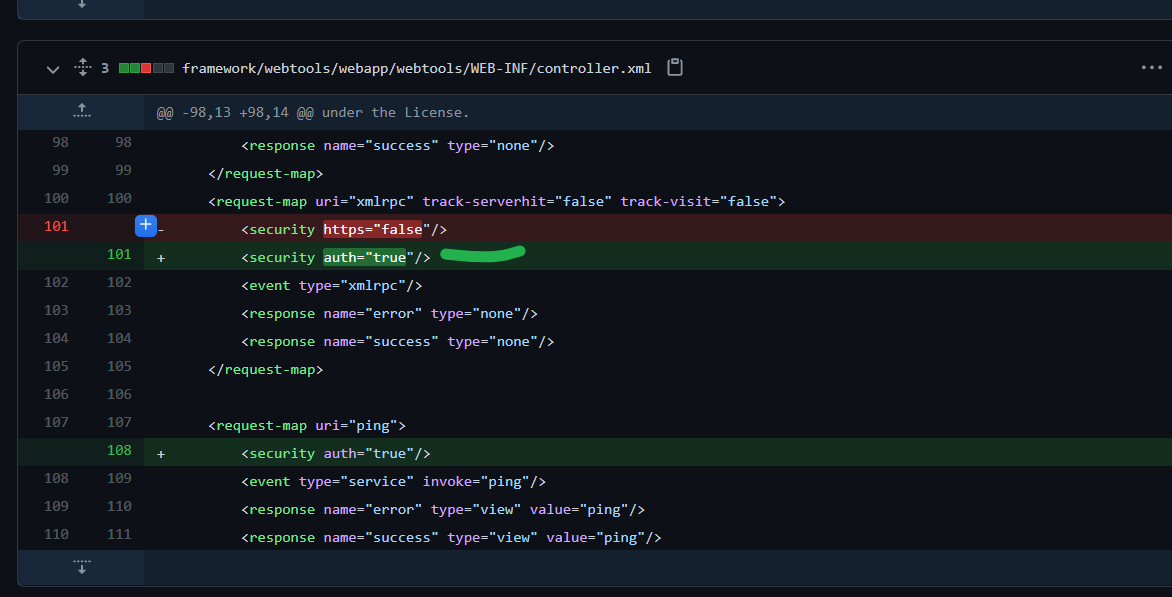Expand previous file's hidden lines arrow at top
1172x597 pixels.
click(x=81, y=4)
